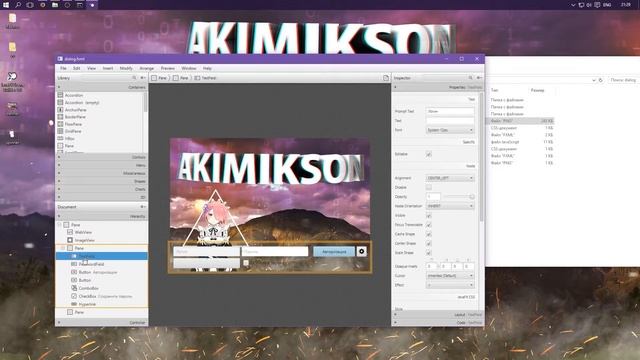The image size is (640, 360).
Task: Expand the Shapes library section
Action: (102, 181)
